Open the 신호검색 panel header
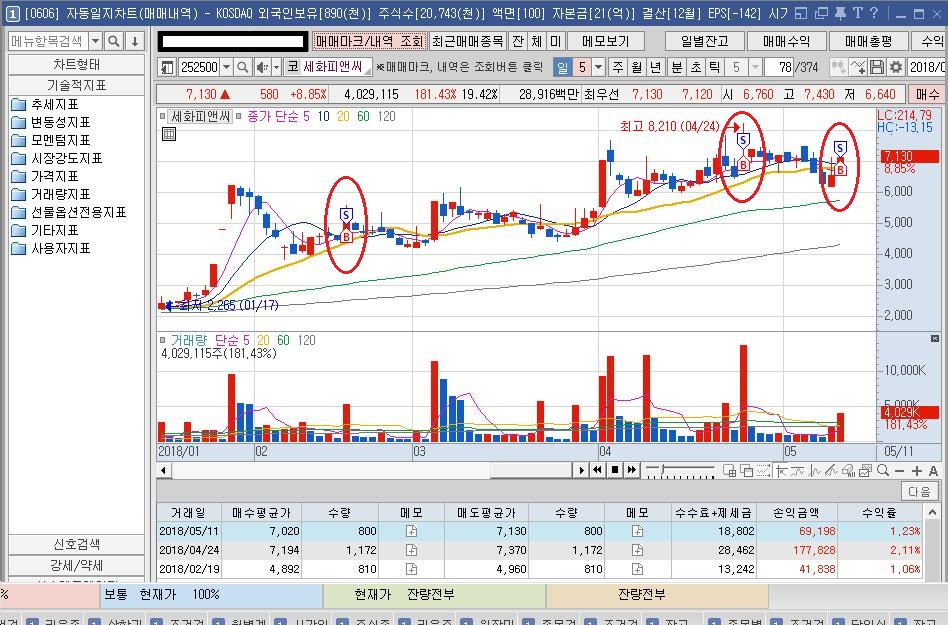 click(77, 544)
